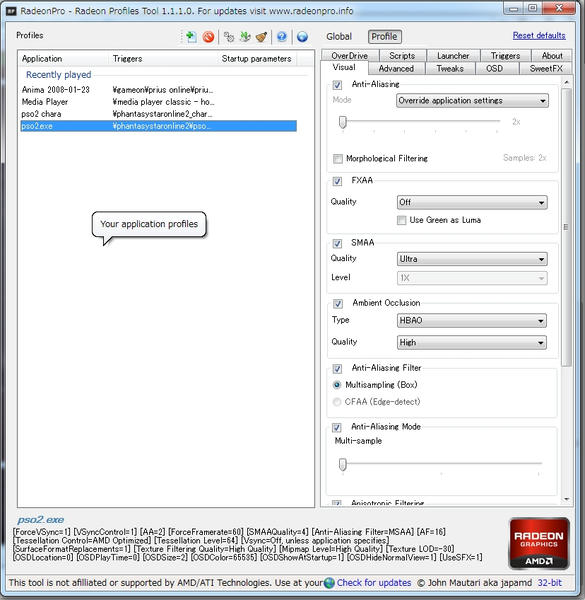
Task: Click the scrollbar up arrow in settings panel
Action: pos(567,82)
